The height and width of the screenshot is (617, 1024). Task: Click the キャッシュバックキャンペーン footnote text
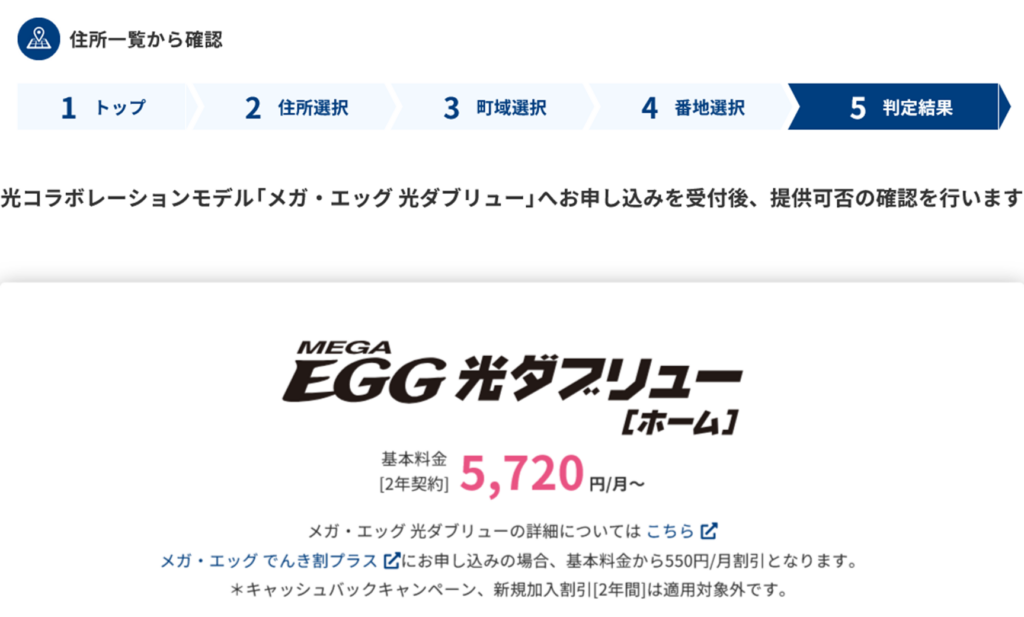(510, 590)
